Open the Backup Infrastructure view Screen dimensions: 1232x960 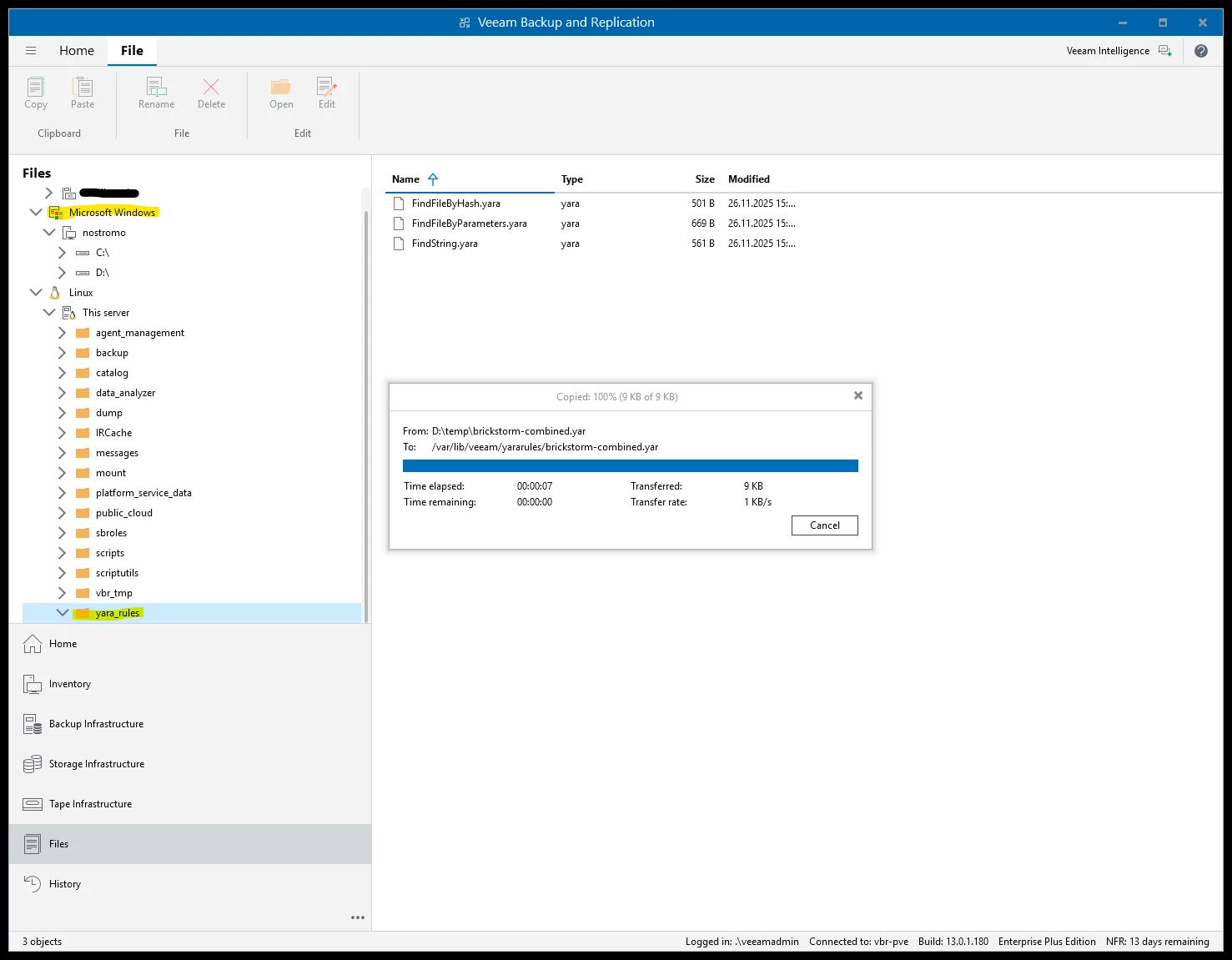pos(96,724)
